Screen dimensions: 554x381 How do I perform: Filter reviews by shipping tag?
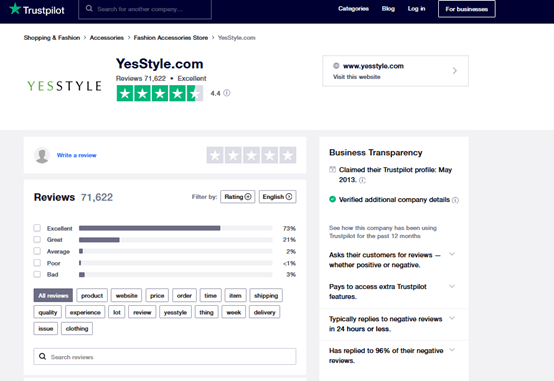tap(266, 295)
